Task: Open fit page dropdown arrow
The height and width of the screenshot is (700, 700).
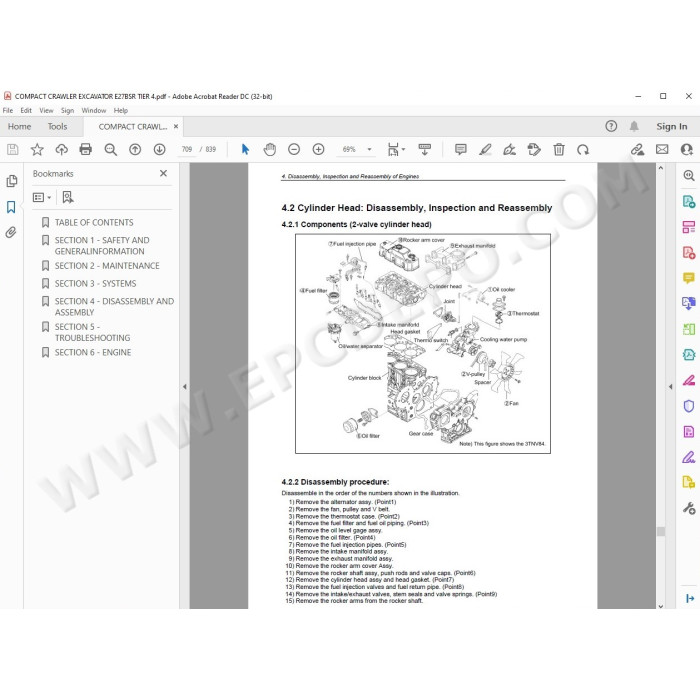Action: 403,150
